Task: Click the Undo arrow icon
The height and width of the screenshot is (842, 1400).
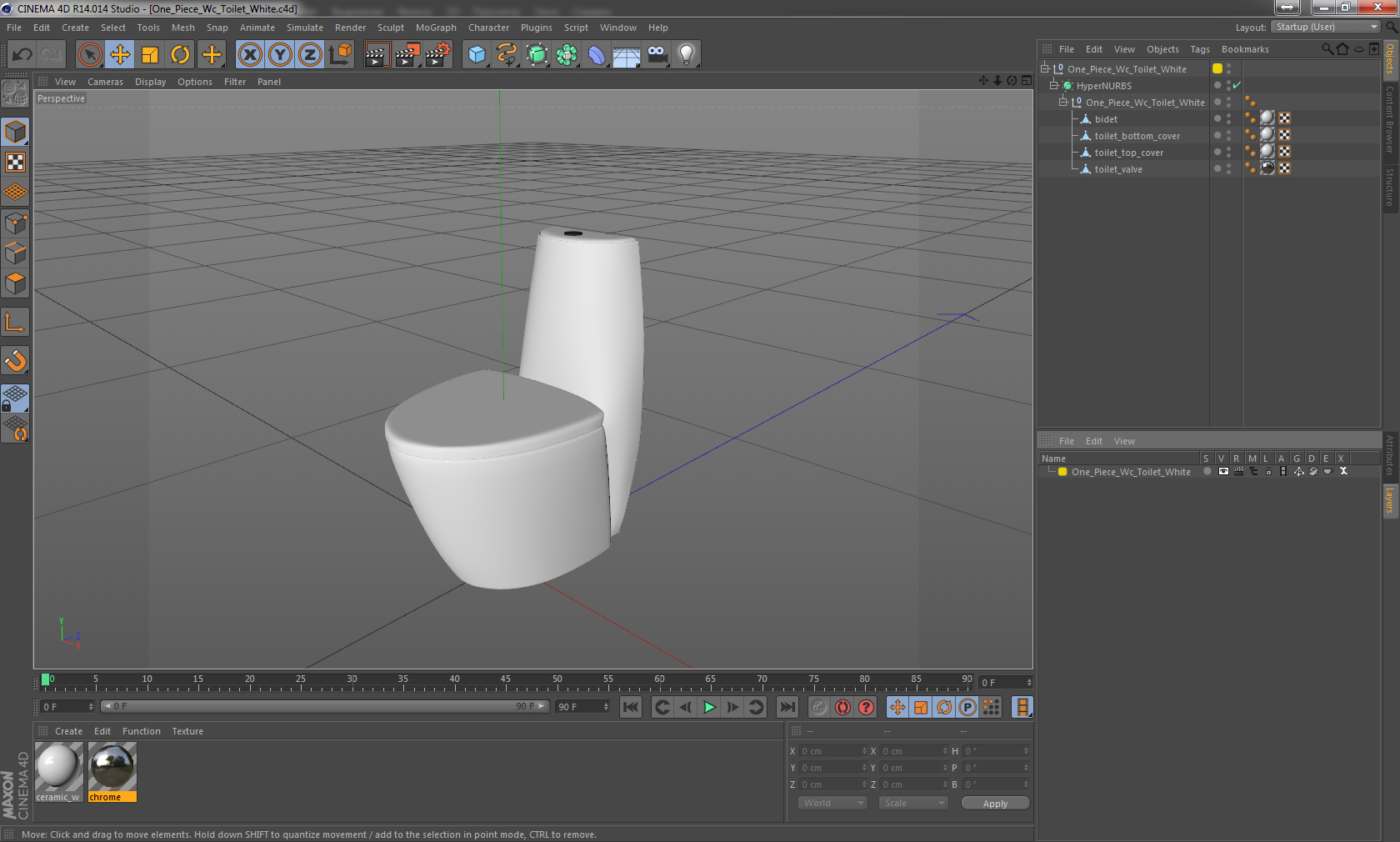Action: [x=22, y=55]
